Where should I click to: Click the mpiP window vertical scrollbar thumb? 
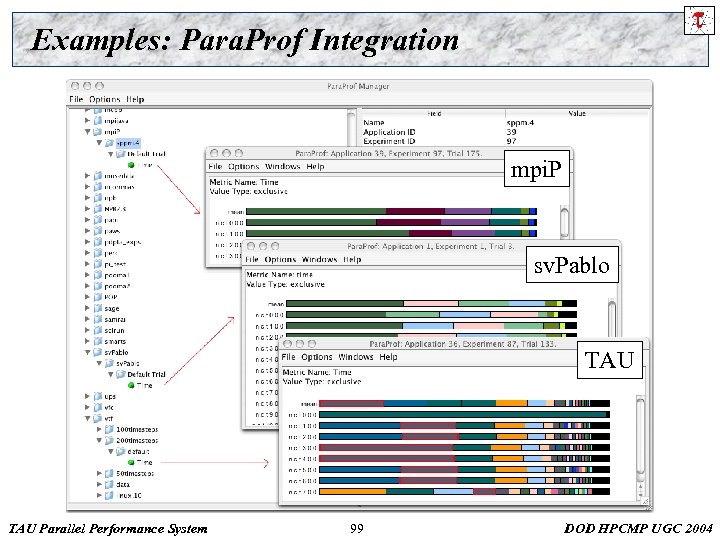coord(564,221)
